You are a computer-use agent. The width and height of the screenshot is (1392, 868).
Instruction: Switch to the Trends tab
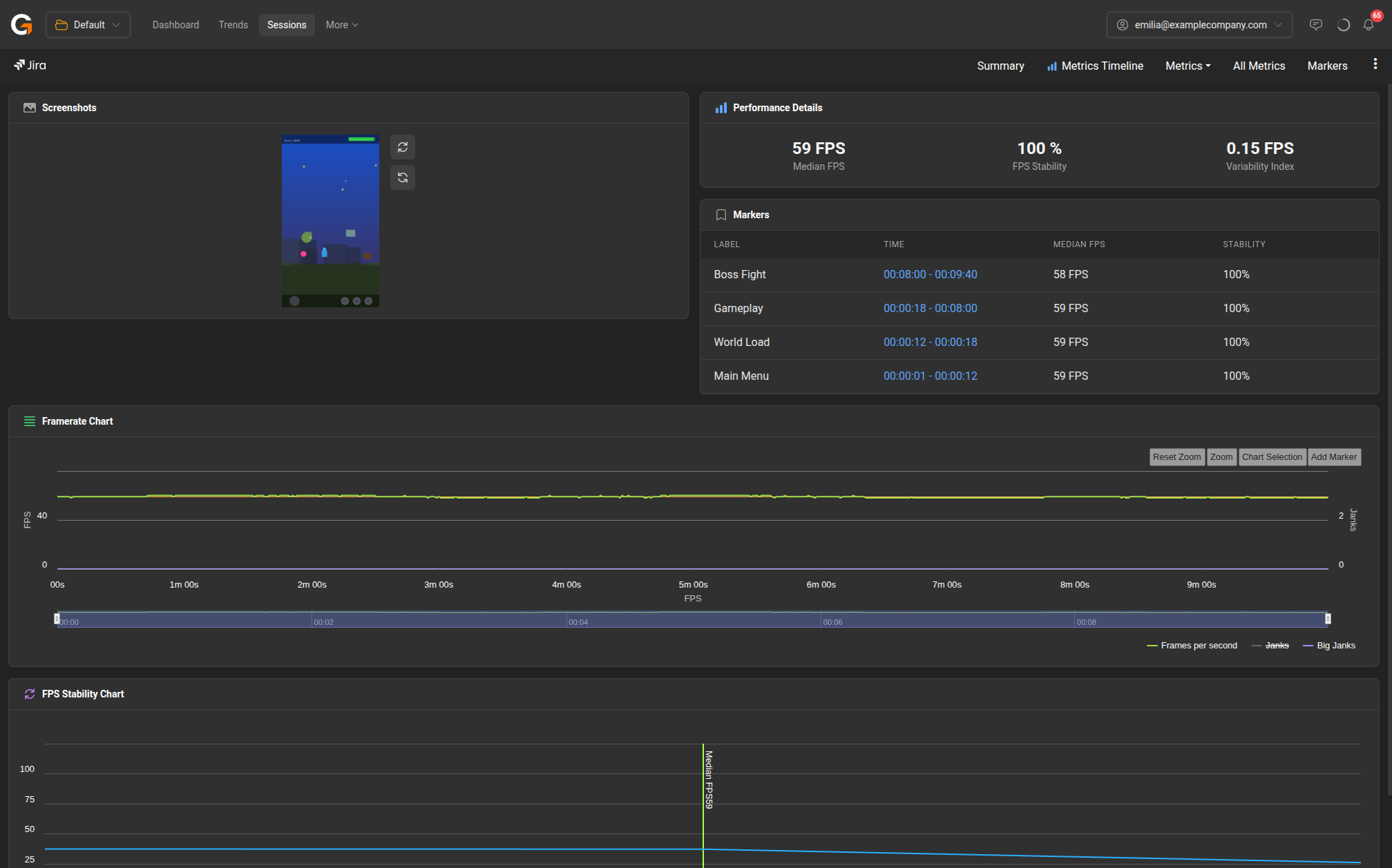233,25
